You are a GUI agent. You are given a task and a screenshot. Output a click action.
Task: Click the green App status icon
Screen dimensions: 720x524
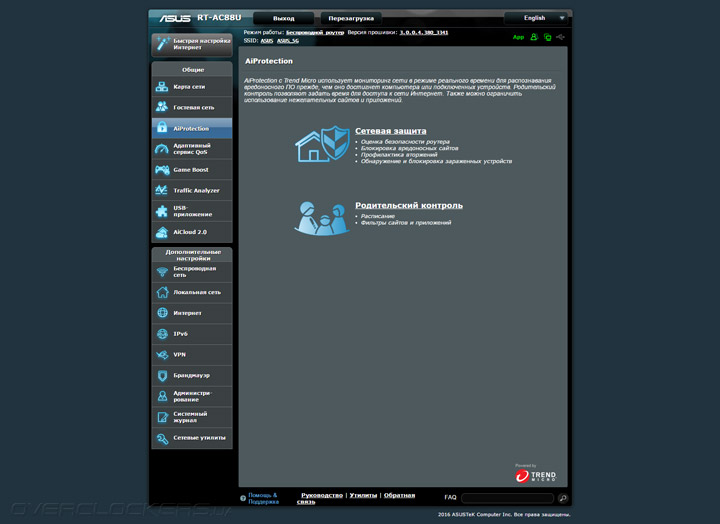518,37
